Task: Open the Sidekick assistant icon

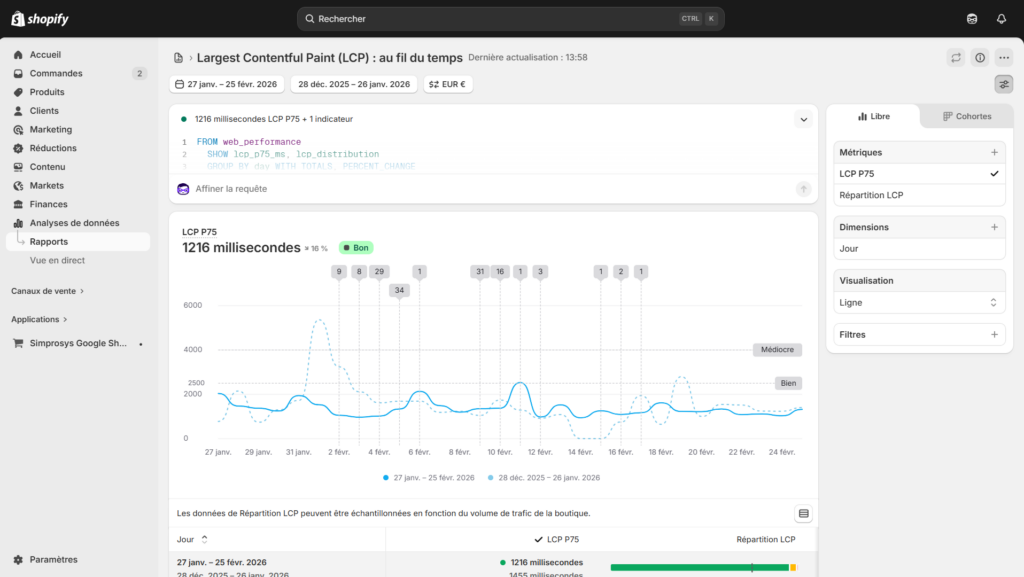Action: point(971,18)
